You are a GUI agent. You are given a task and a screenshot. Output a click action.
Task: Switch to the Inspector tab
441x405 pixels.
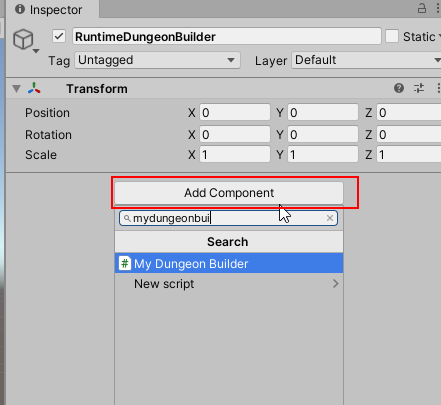[52, 10]
